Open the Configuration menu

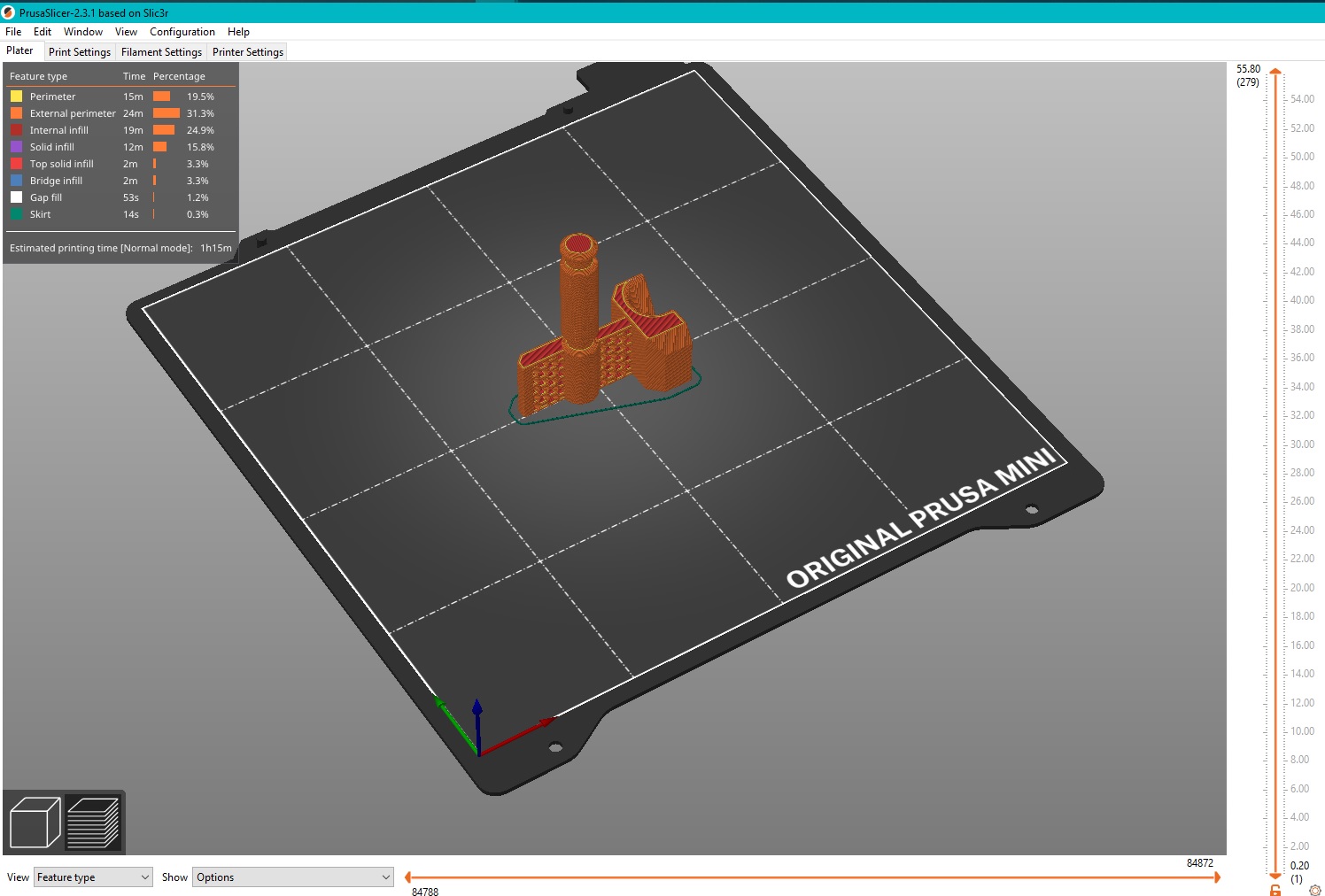(182, 32)
